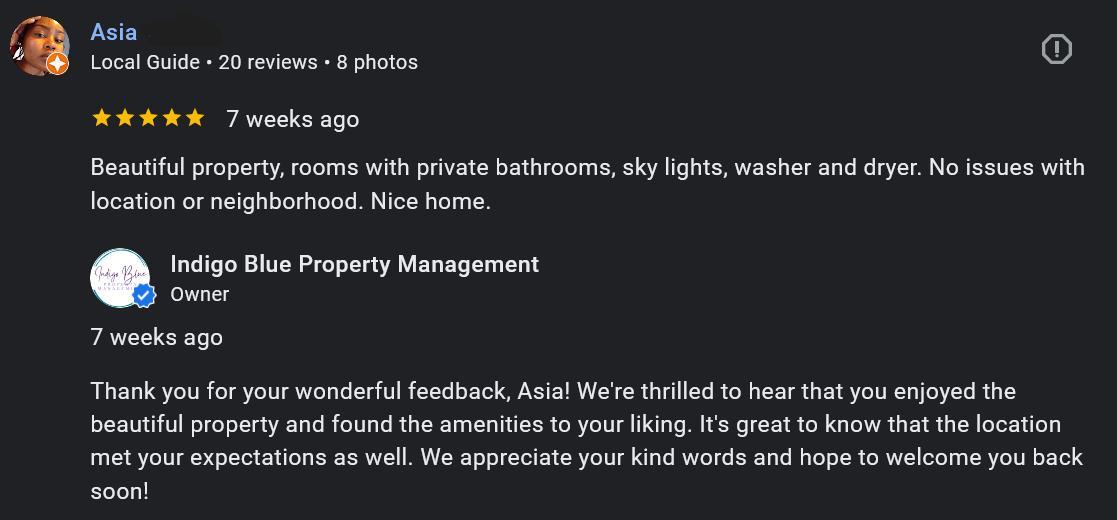Open the reviewer name Asia

[114, 32]
